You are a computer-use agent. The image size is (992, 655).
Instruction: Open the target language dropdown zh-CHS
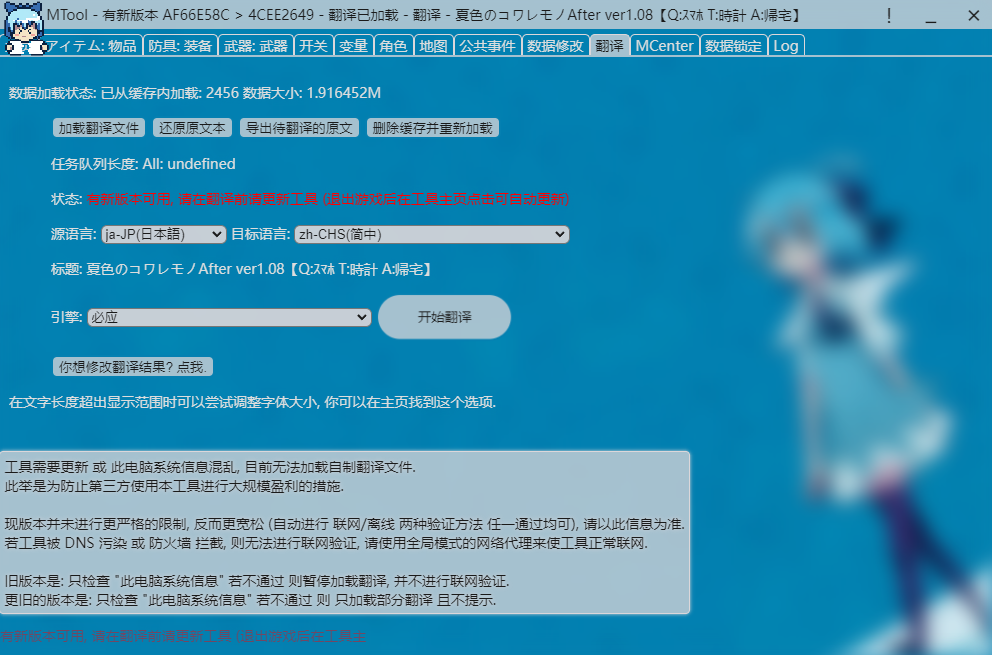pos(431,234)
